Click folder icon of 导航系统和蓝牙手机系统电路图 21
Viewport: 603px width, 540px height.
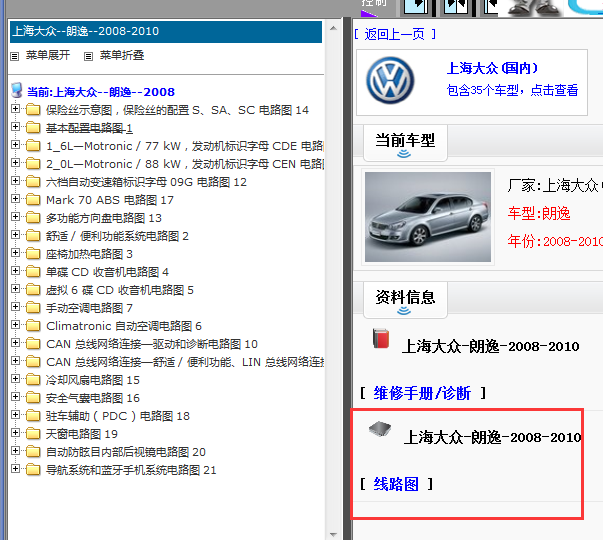pyautogui.click(x=33, y=470)
